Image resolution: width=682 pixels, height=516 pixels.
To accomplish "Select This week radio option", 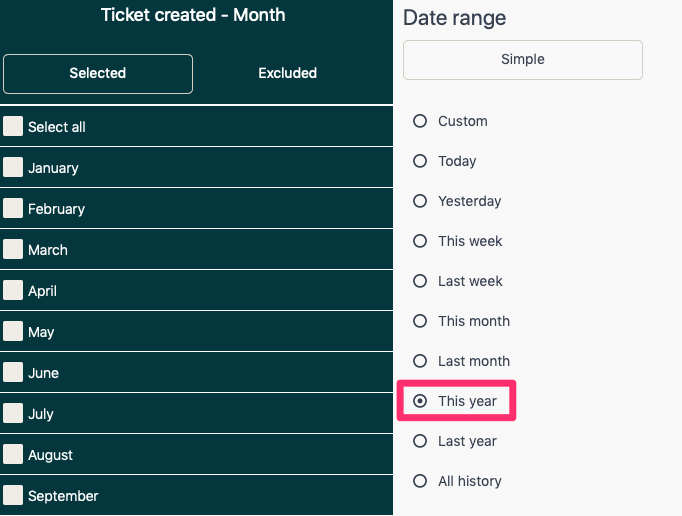I will click(420, 241).
